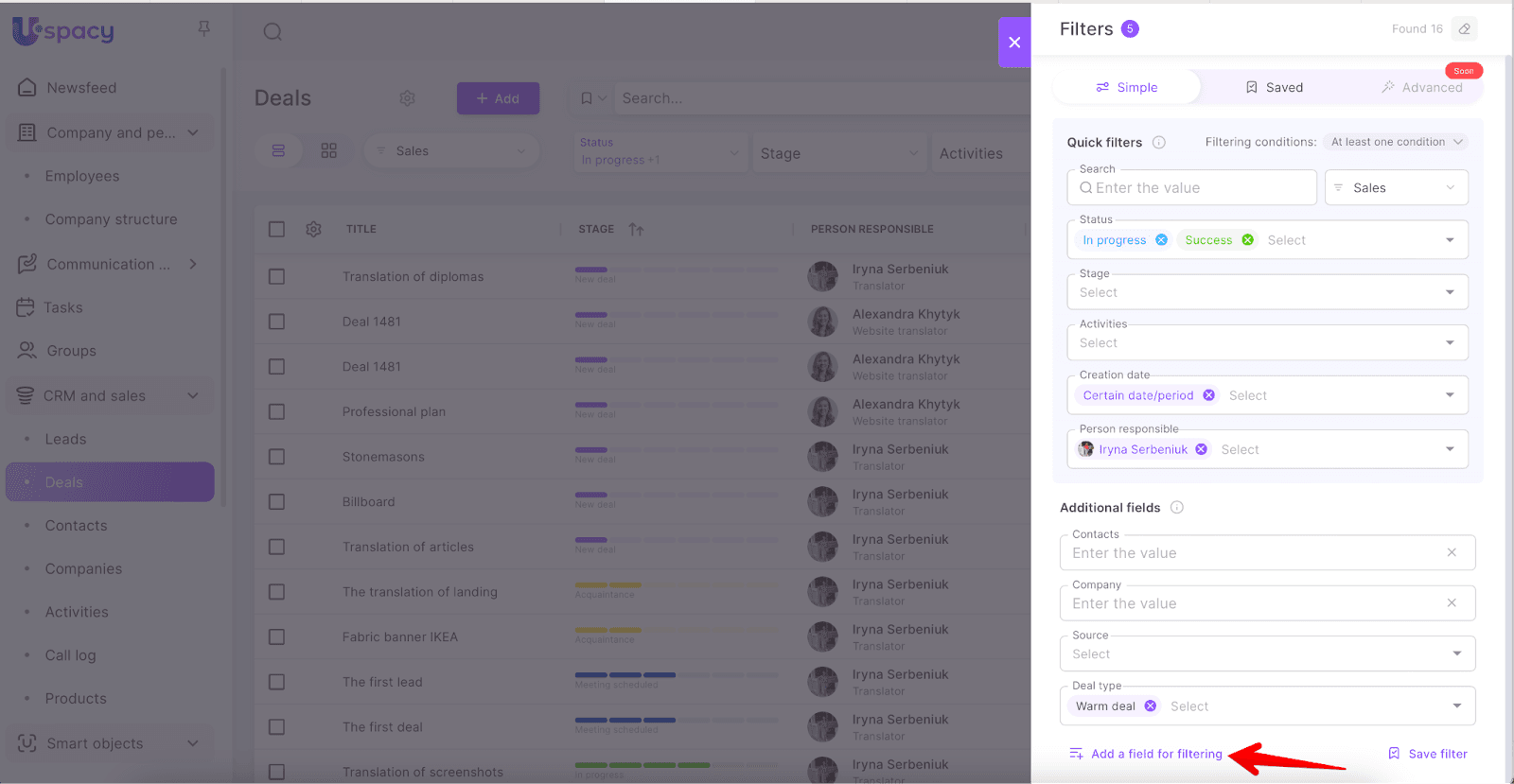Screen dimensions: 1514x784
Task: Check the Billboard deal row checkbox
Action: (276, 502)
